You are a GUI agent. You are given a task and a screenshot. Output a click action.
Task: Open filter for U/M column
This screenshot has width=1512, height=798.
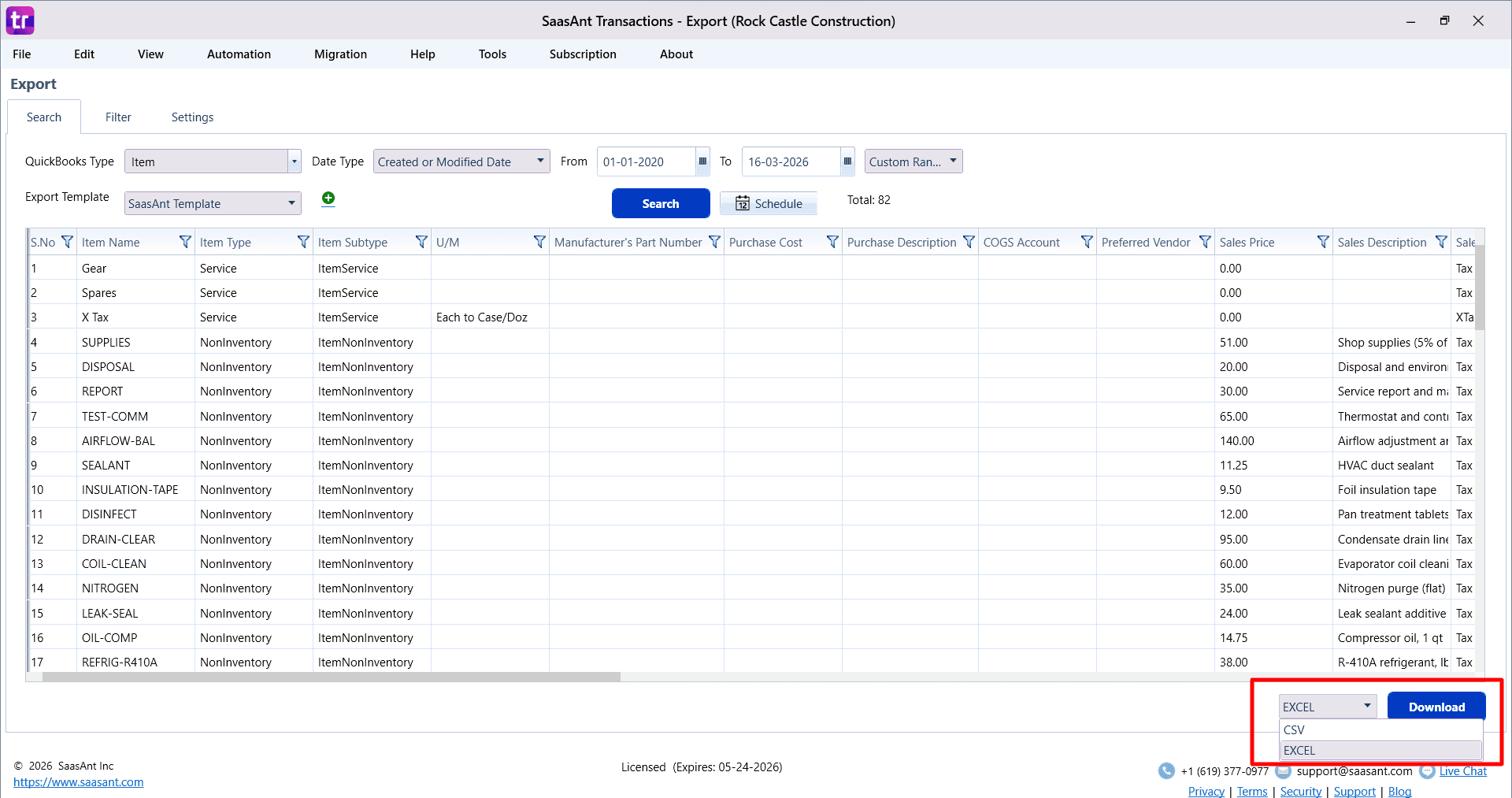539,242
